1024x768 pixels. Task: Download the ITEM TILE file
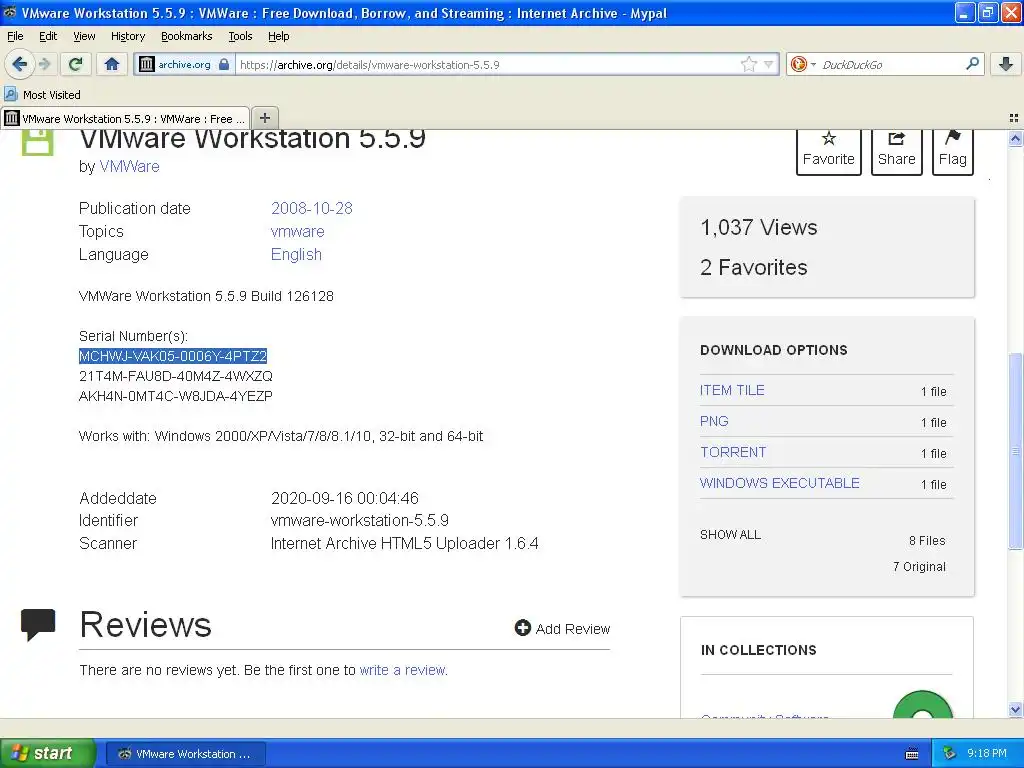pyautogui.click(x=732, y=390)
